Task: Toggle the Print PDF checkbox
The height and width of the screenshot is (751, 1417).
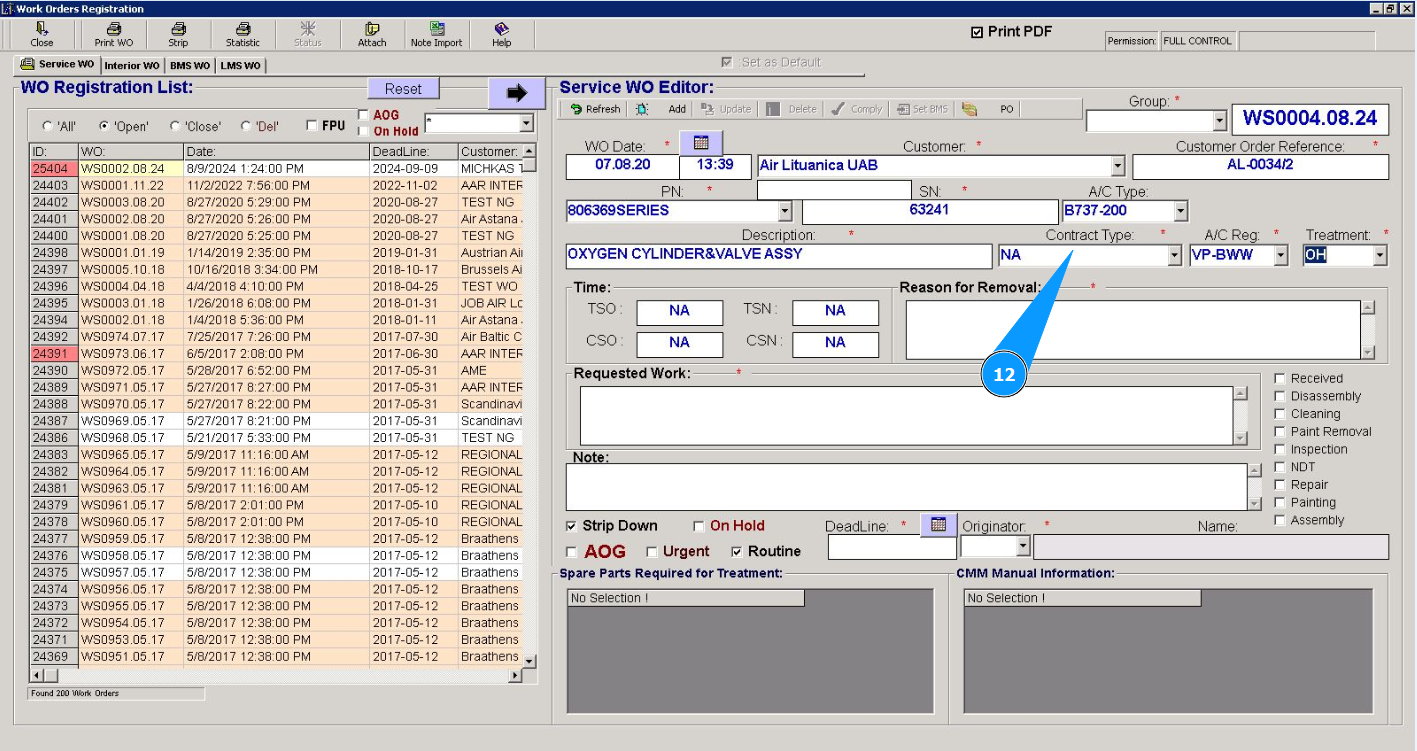Action: 977,32
